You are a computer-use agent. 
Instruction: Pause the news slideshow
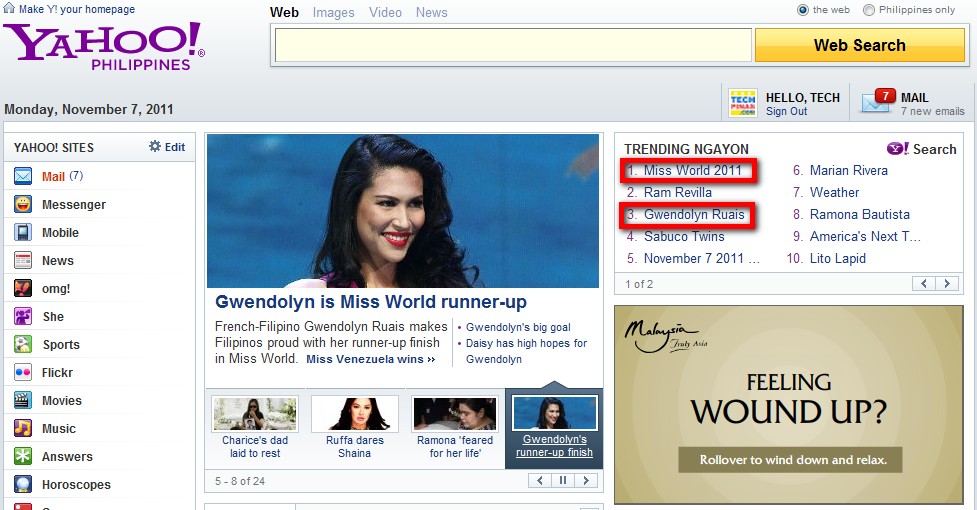[563, 480]
